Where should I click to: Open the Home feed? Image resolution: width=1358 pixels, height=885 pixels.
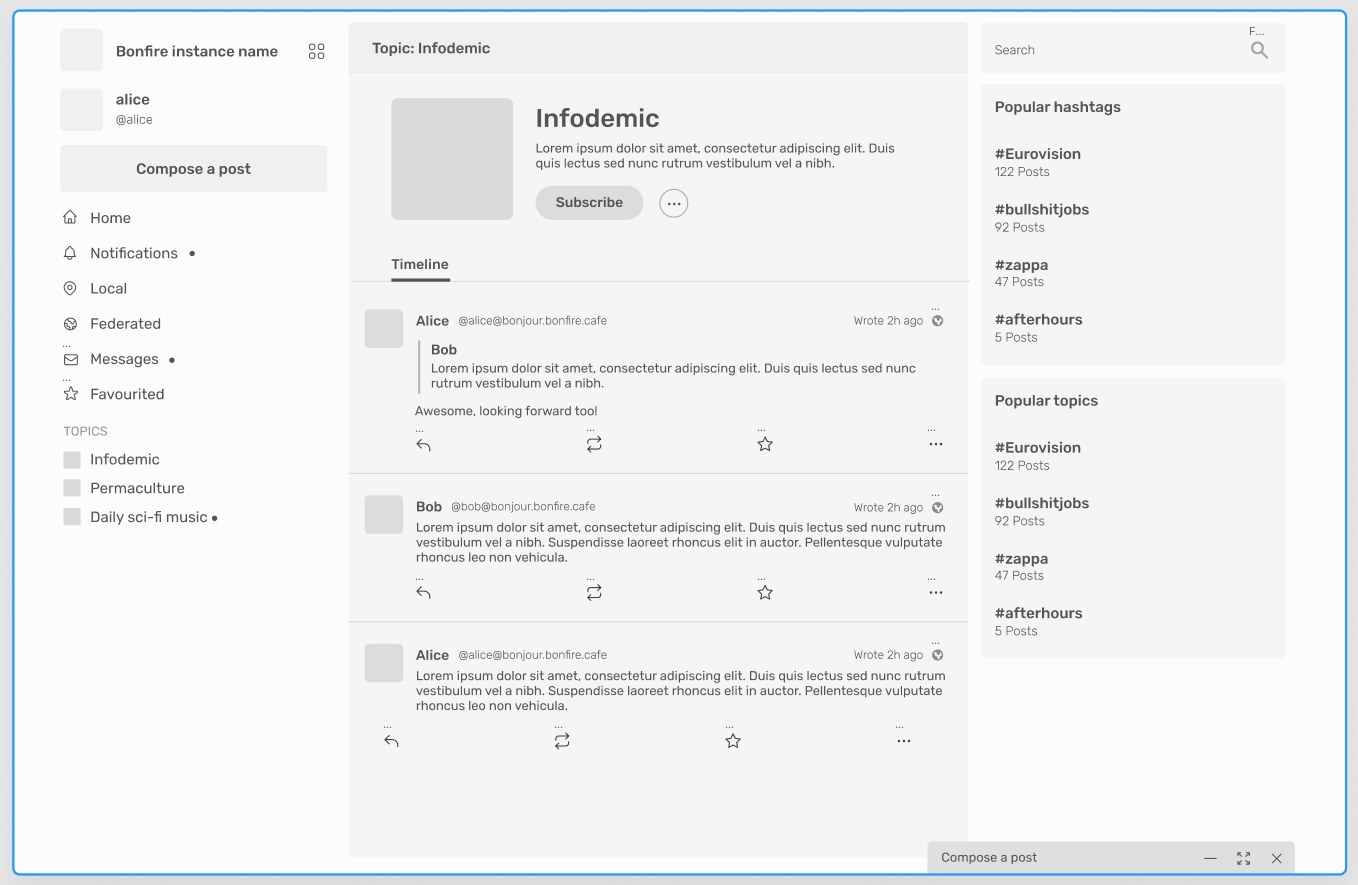tap(110, 217)
